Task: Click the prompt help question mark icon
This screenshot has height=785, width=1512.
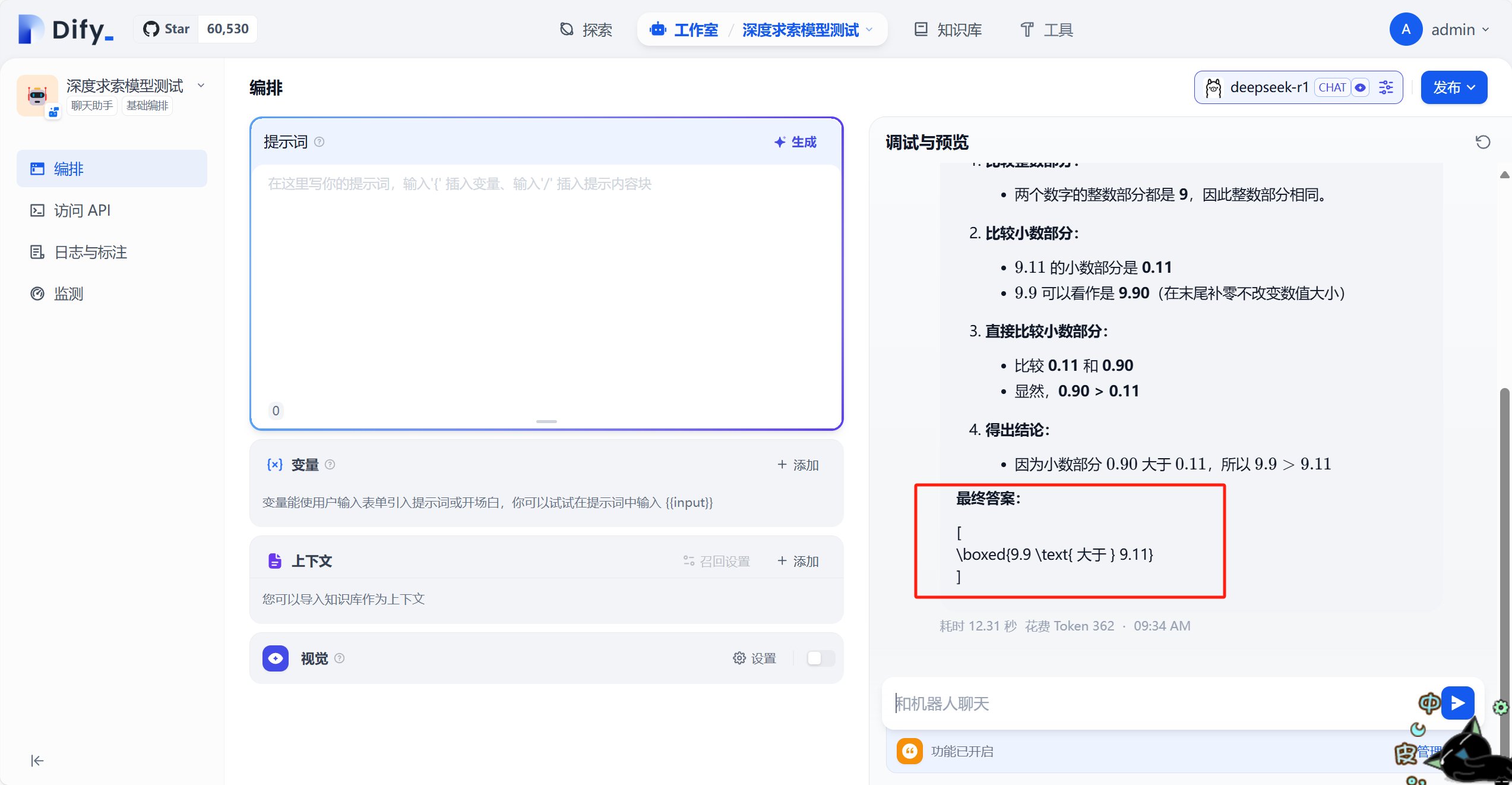Action: [x=320, y=142]
